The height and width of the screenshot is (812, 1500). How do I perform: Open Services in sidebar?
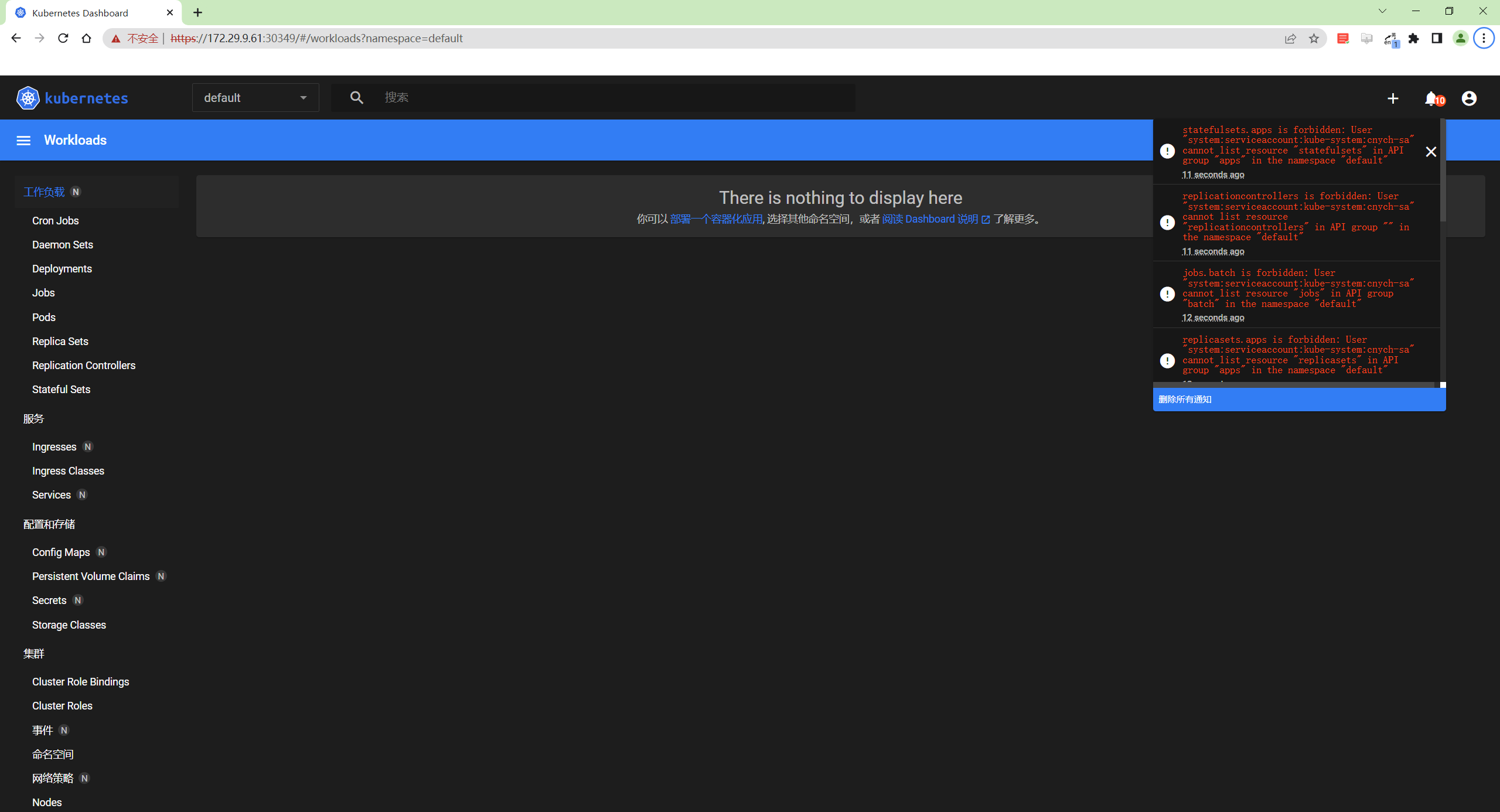click(52, 495)
